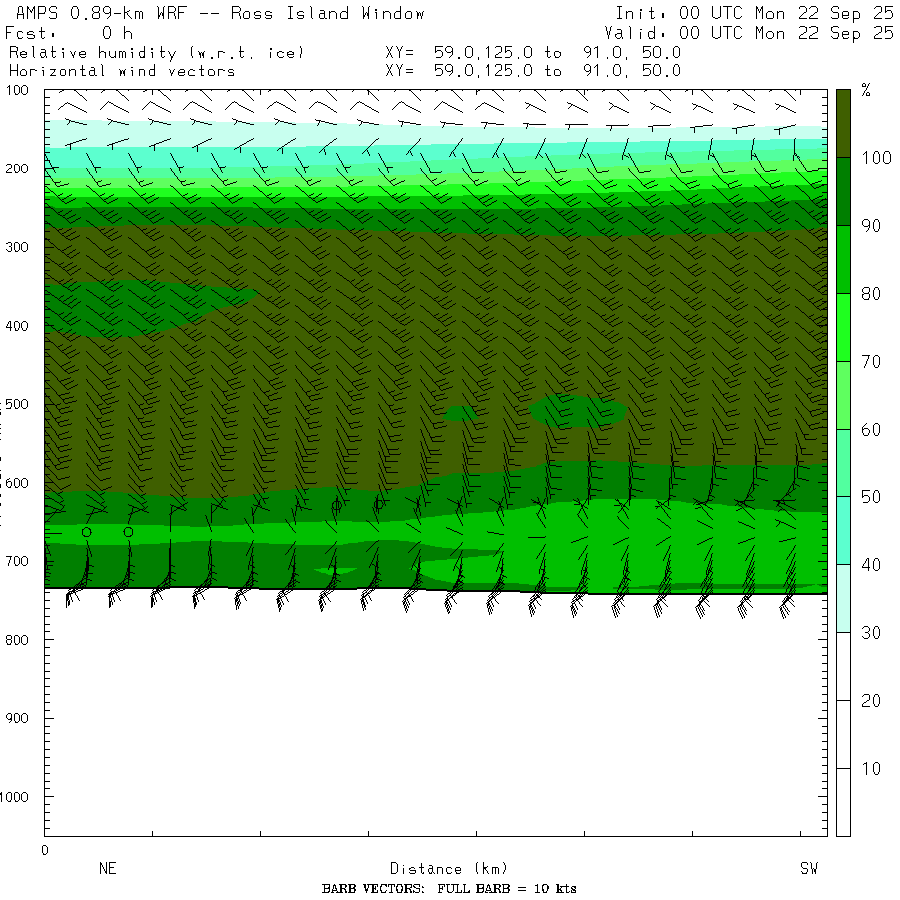900x900 pixels.
Task: Click the light green swatch between 60 and 70
Action: [843, 395]
